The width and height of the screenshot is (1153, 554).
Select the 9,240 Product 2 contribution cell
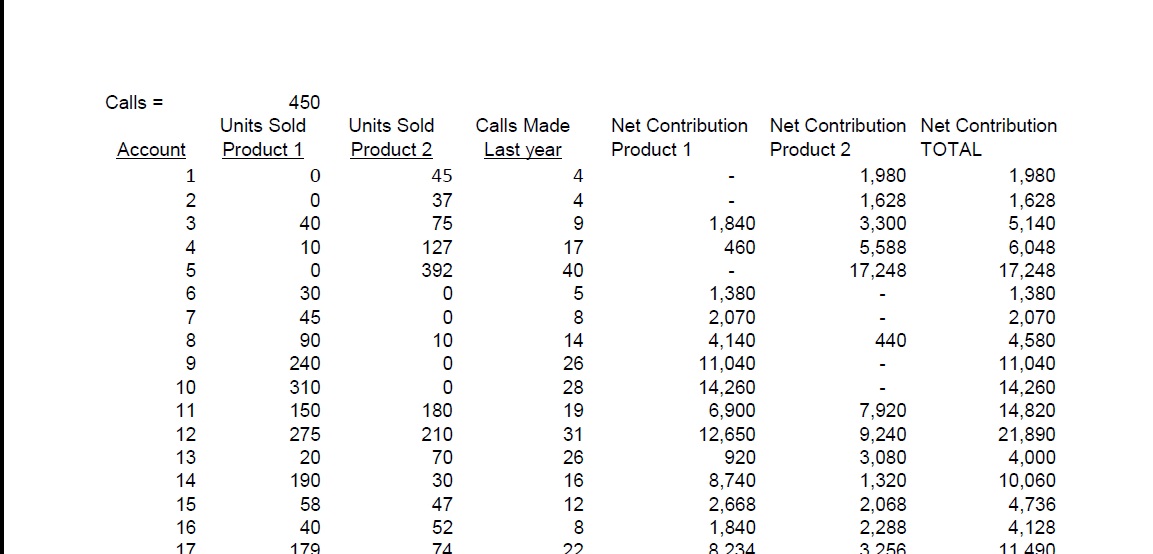[882, 434]
